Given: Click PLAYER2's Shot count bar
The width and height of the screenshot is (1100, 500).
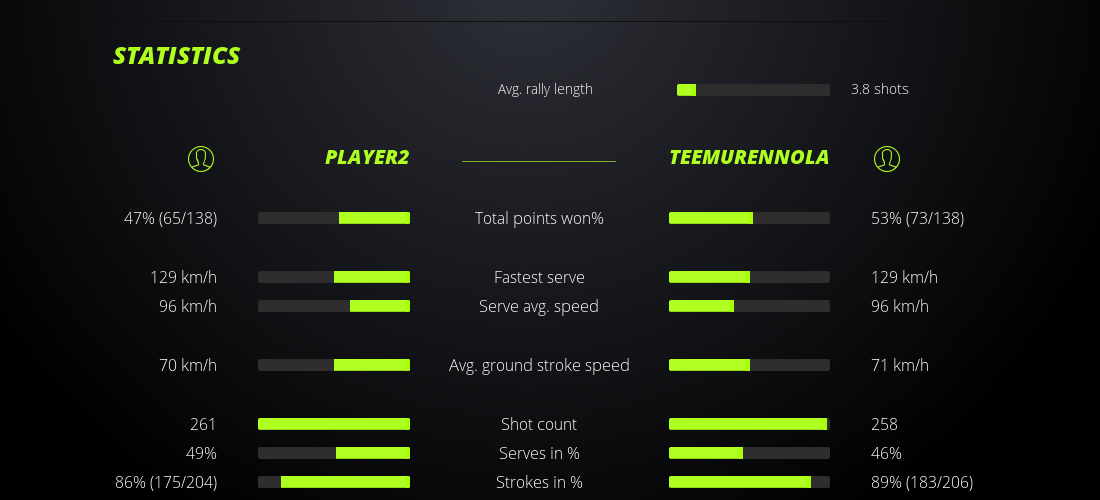Looking at the screenshot, I should (x=334, y=424).
